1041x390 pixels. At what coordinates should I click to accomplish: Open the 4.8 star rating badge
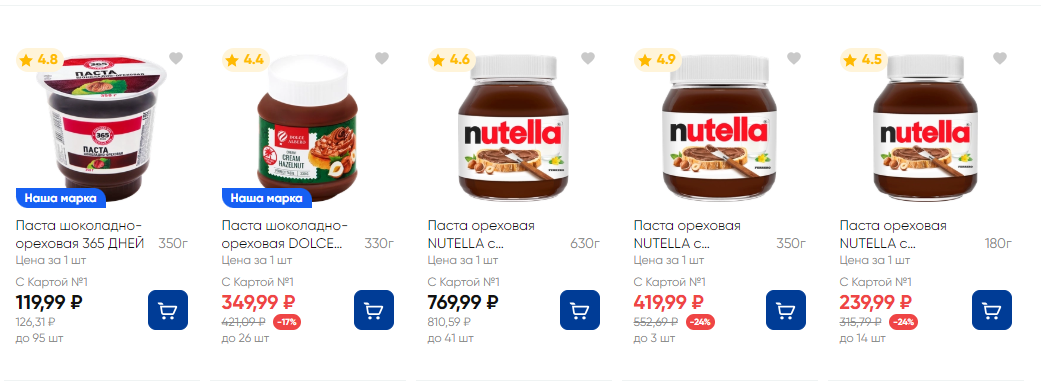38,60
